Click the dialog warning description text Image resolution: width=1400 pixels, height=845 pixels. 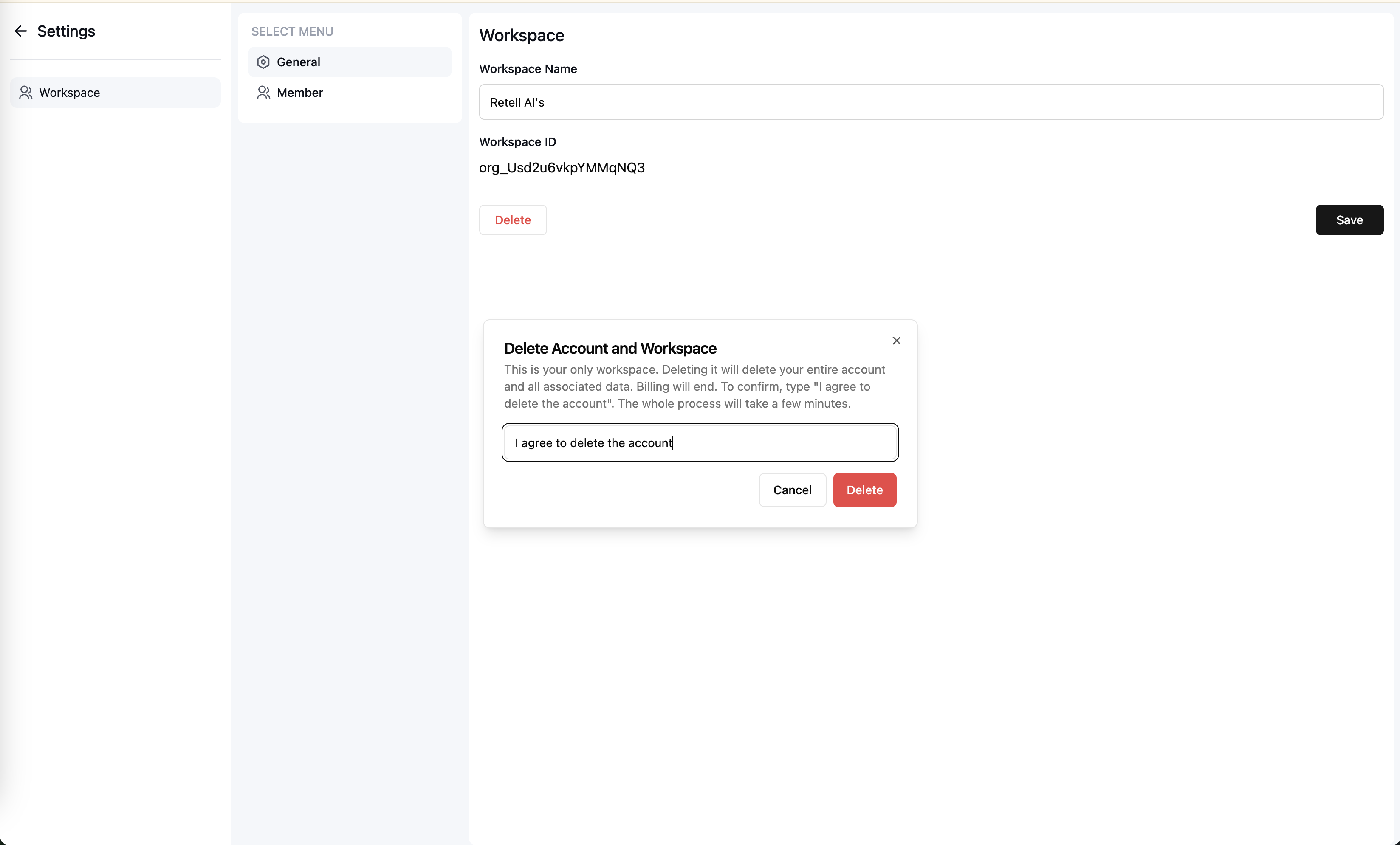pyautogui.click(x=694, y=386)
